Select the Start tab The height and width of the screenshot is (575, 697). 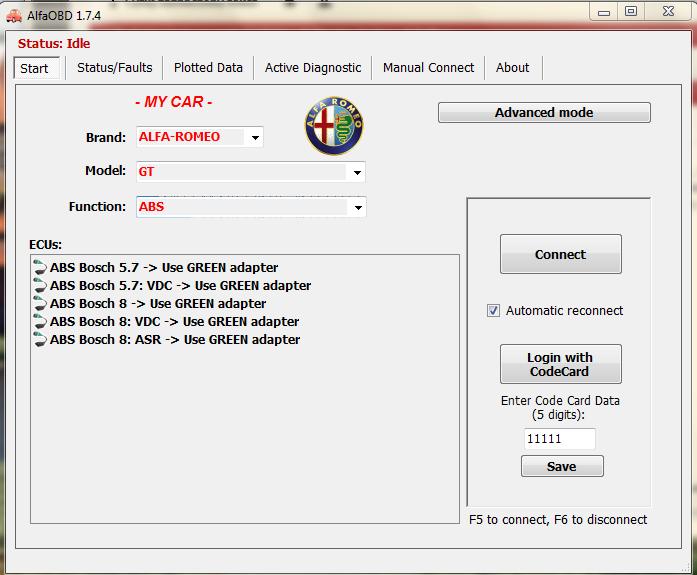click(36, 68)
